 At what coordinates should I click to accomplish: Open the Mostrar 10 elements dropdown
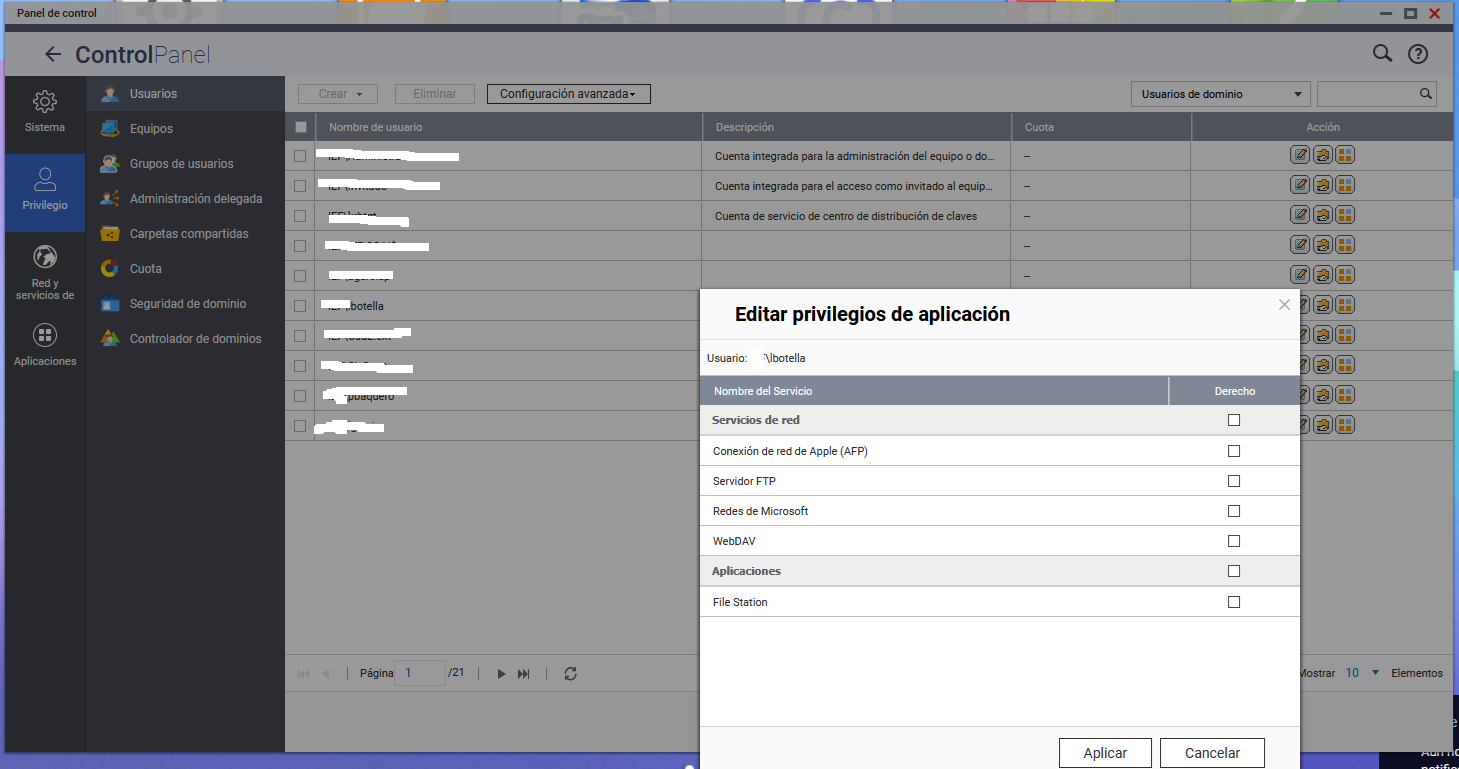pyautogui.click(x=1362, y=673)
